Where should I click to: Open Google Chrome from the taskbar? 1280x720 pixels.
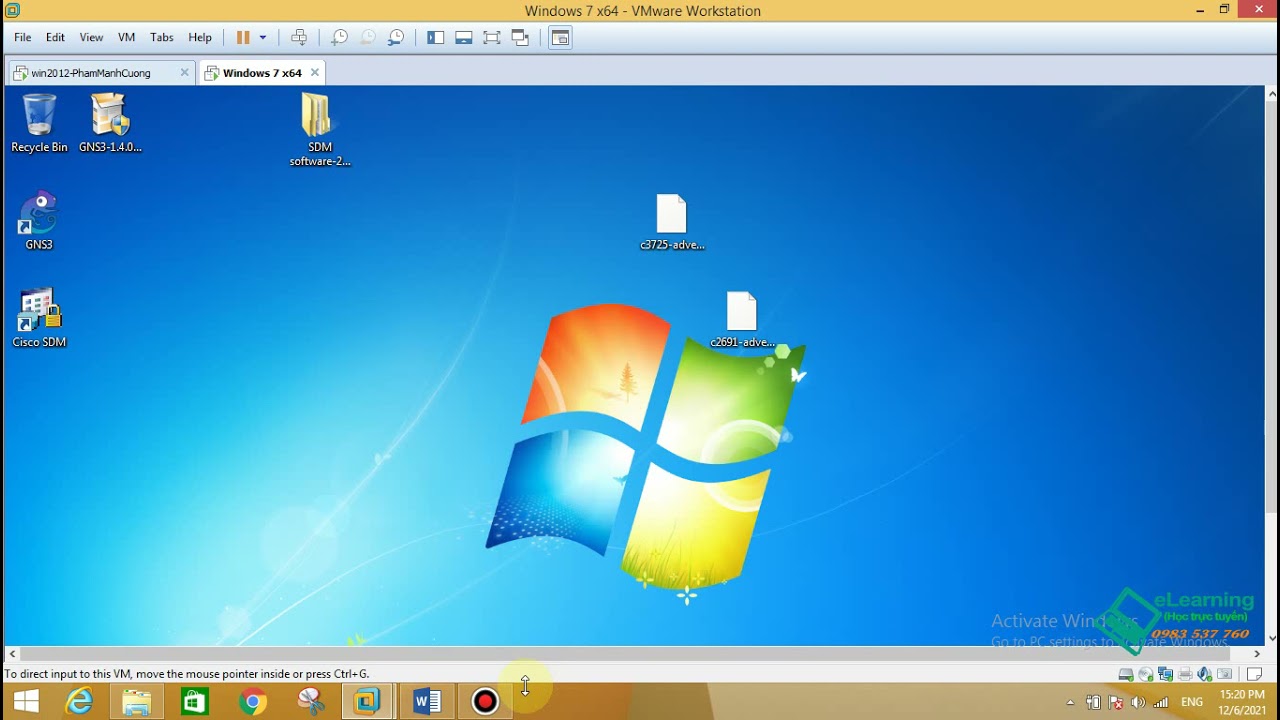pos(252,702)
